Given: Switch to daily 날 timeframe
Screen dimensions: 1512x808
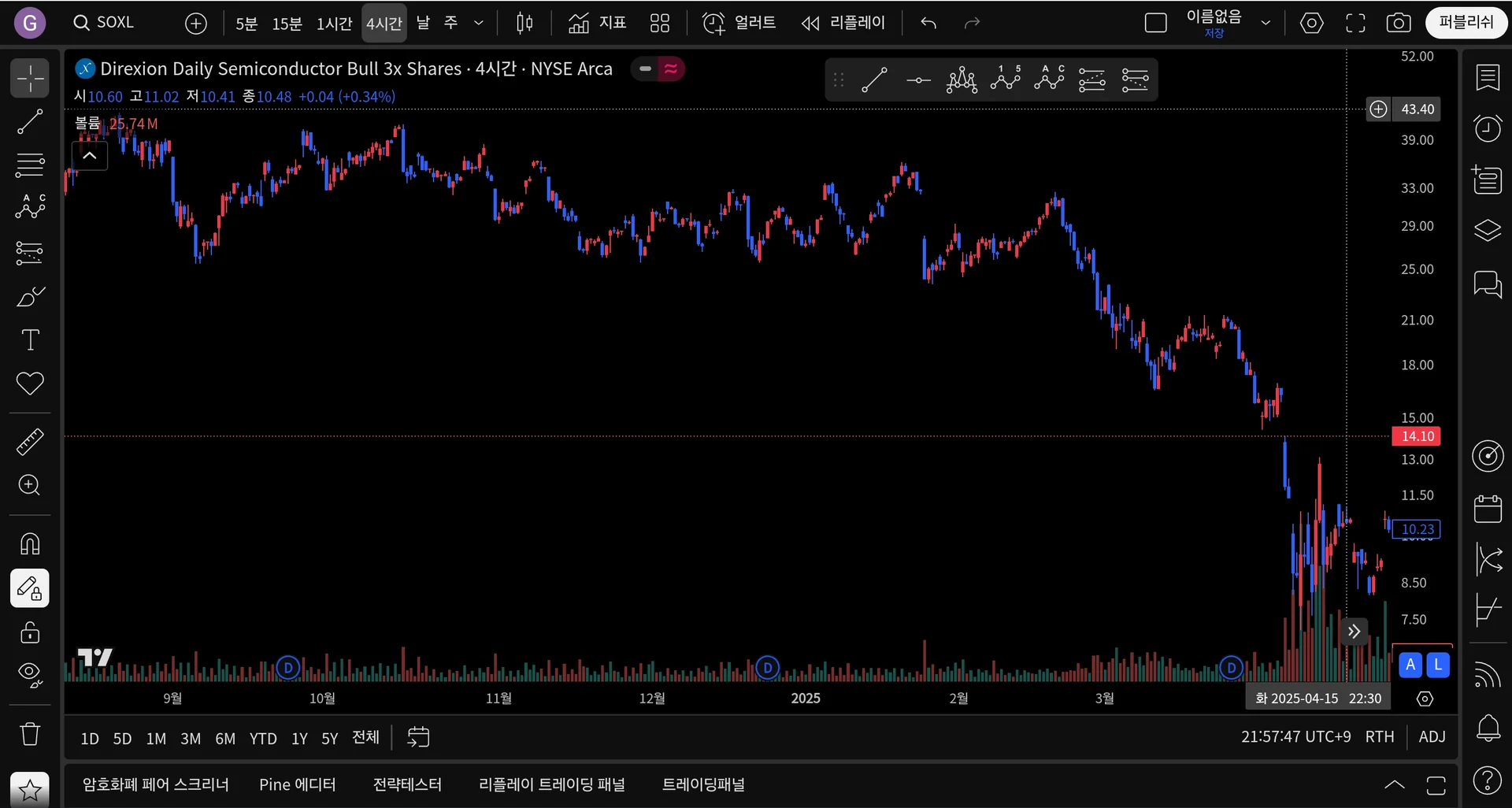Looking at the screenshot, I should pyautogui.click(x=424, y=24).
